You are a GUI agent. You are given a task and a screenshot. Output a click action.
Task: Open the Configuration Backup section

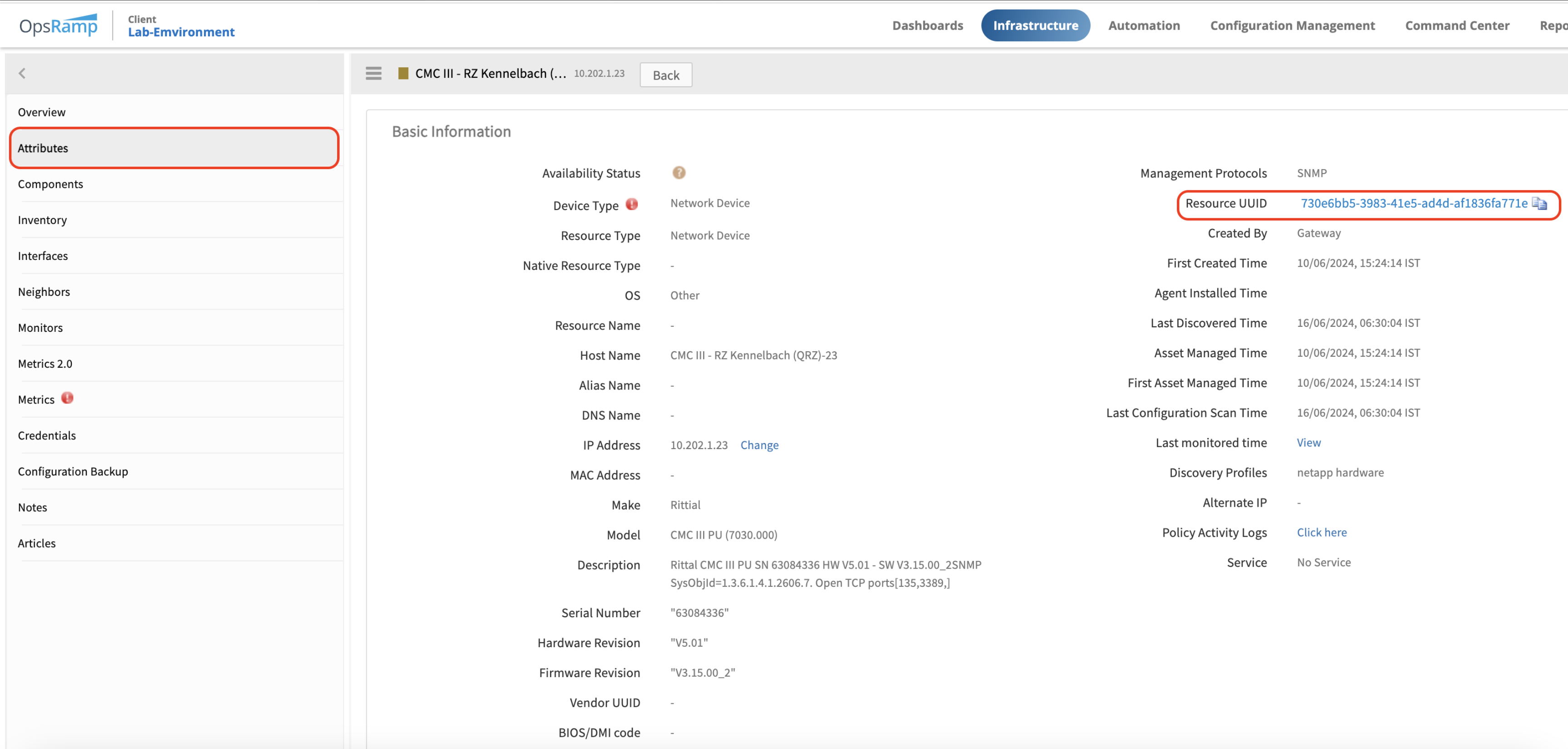click(73, 471)
